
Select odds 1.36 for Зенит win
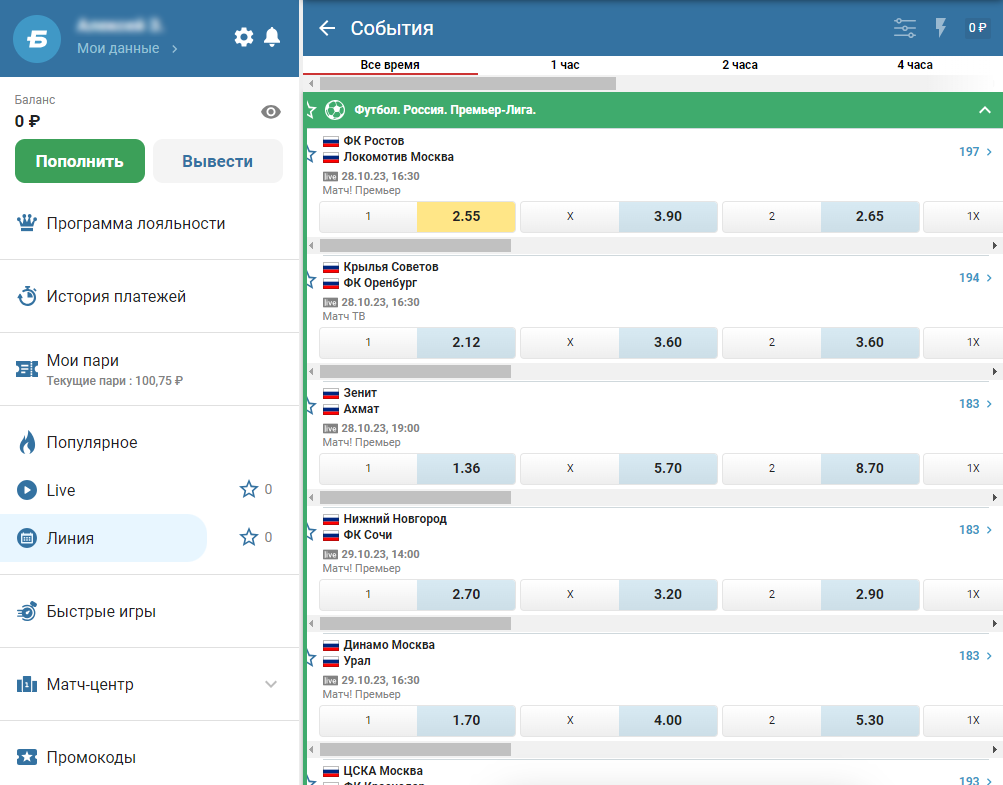click(466, 468)
